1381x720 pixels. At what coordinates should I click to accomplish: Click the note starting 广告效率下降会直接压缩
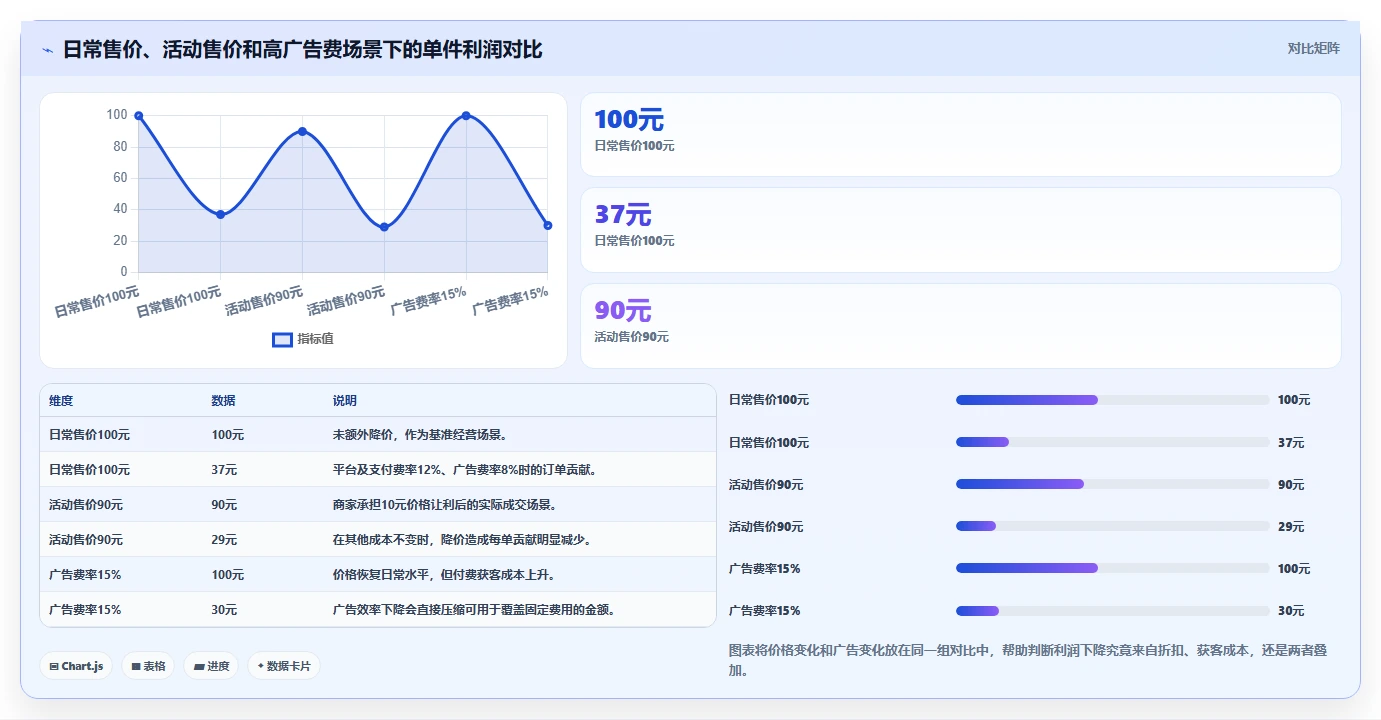click(474, 610)
